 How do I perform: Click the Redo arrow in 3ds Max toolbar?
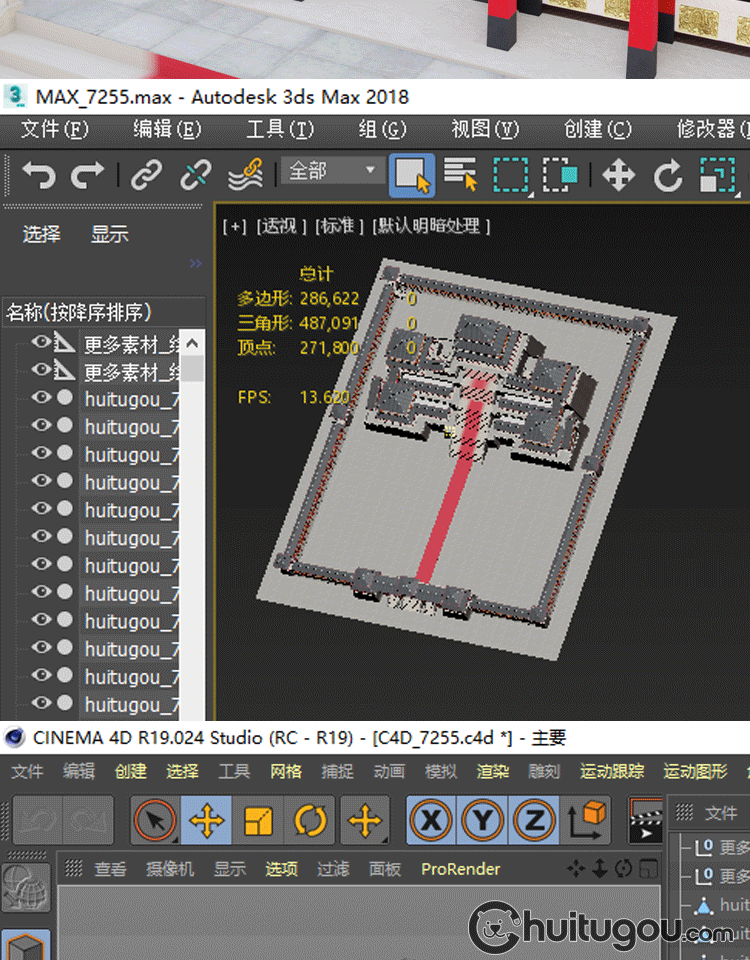pyautogui.click(x=88, y=175)
